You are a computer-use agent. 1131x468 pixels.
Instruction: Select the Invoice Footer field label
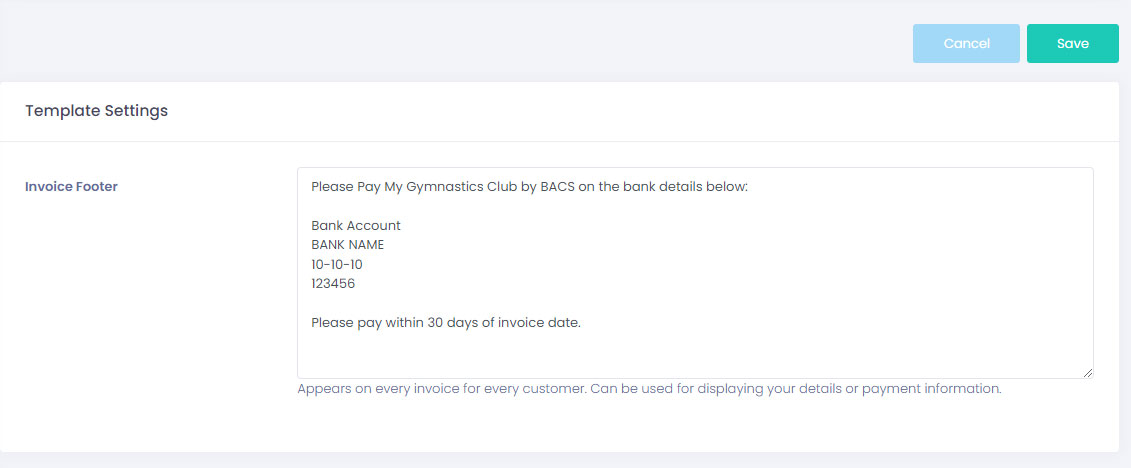(x=71, y=186)
